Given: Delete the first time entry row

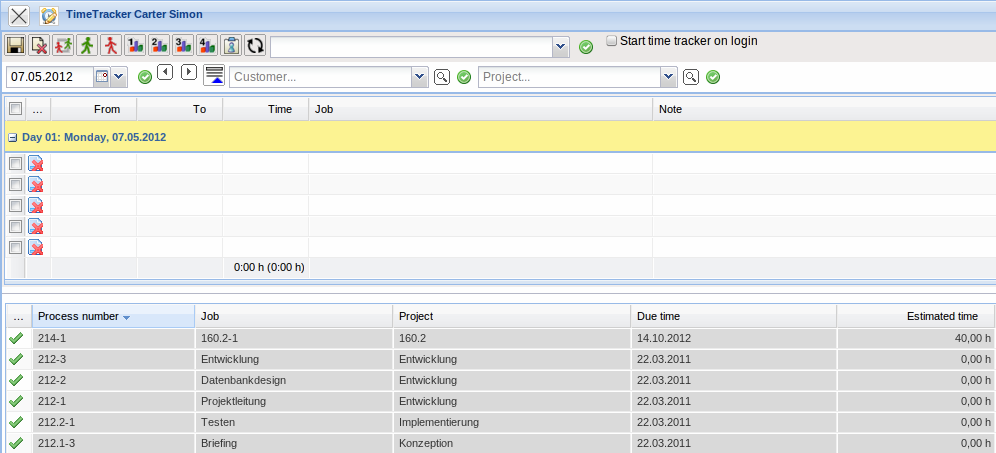Looking at the screenshot, I should (x=36, y=164).
